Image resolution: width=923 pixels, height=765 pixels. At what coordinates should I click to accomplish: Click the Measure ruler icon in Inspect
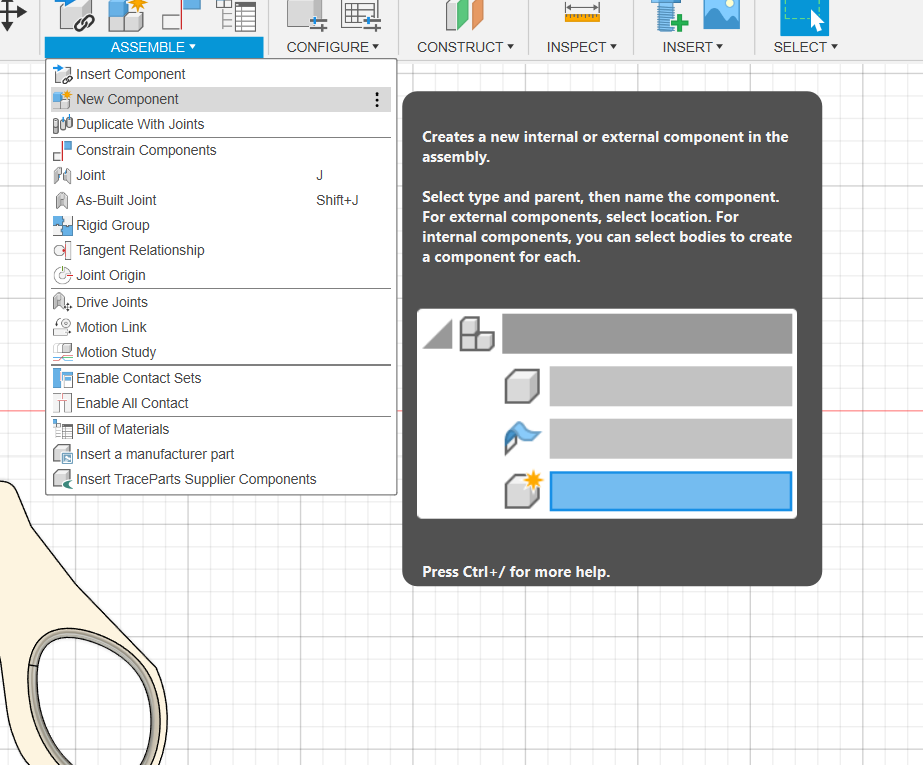point(581,14)
